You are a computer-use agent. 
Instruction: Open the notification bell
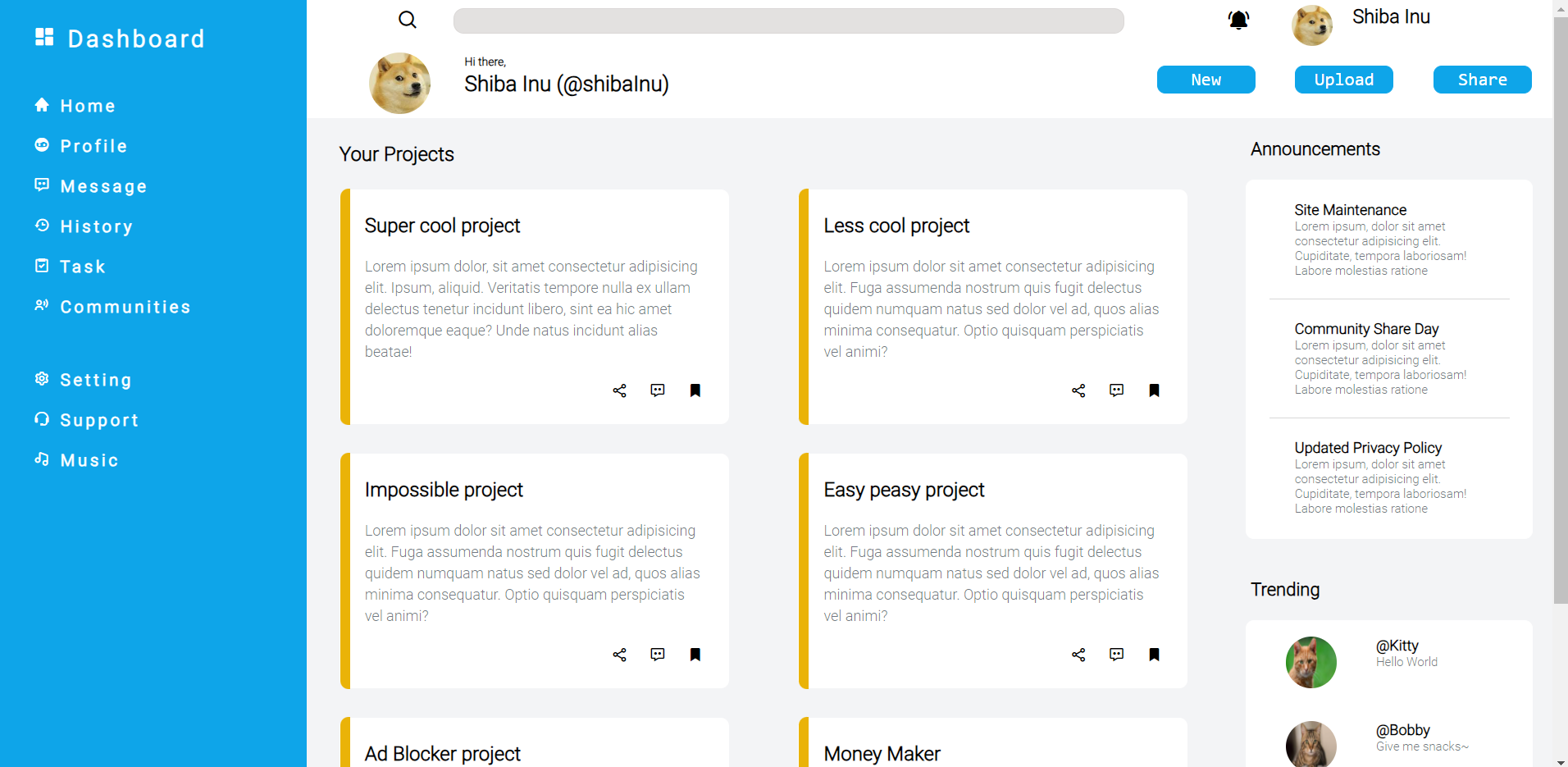[x=1238, y=20]
